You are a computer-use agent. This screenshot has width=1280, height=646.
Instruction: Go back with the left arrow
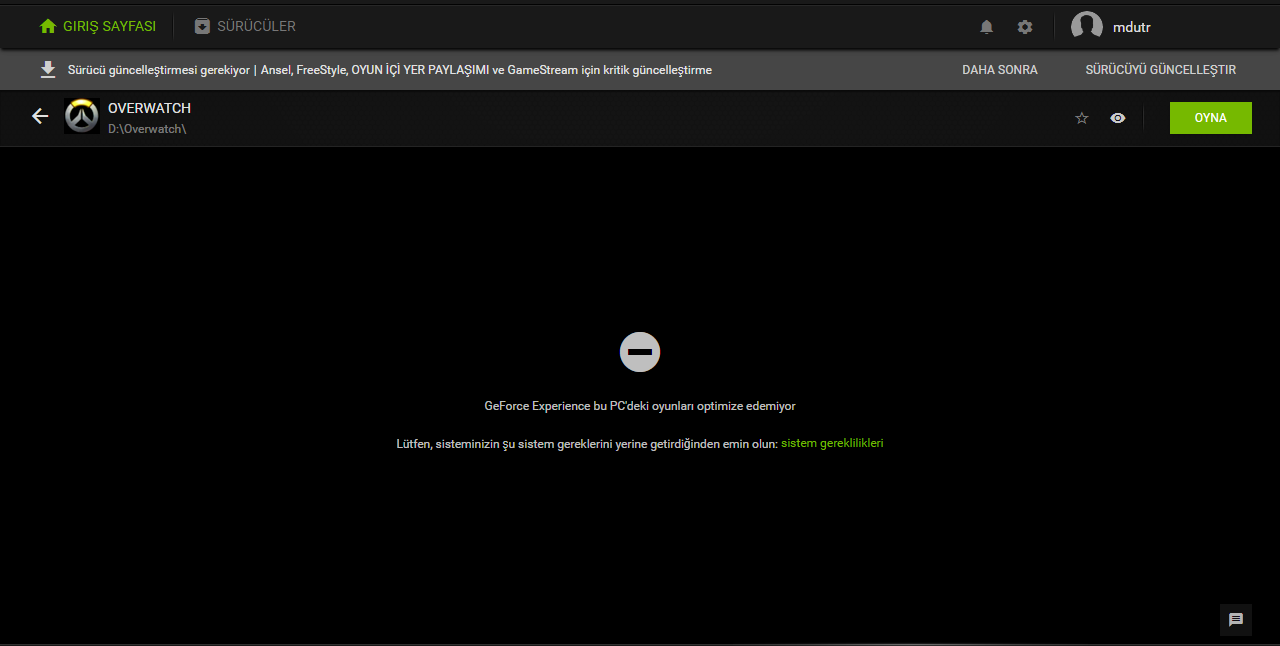click(40, 117)
